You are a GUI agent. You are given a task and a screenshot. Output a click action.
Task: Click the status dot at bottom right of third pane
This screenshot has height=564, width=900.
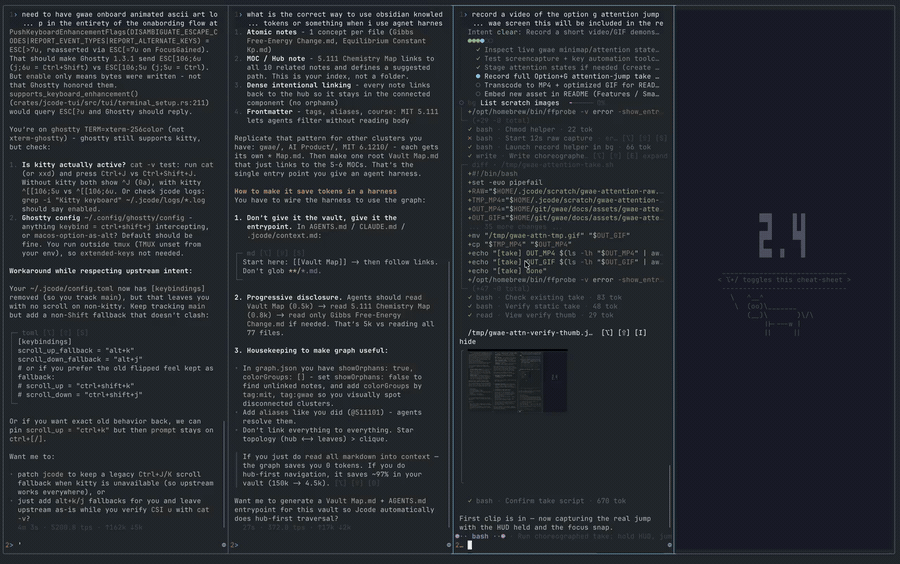point(669,545)
